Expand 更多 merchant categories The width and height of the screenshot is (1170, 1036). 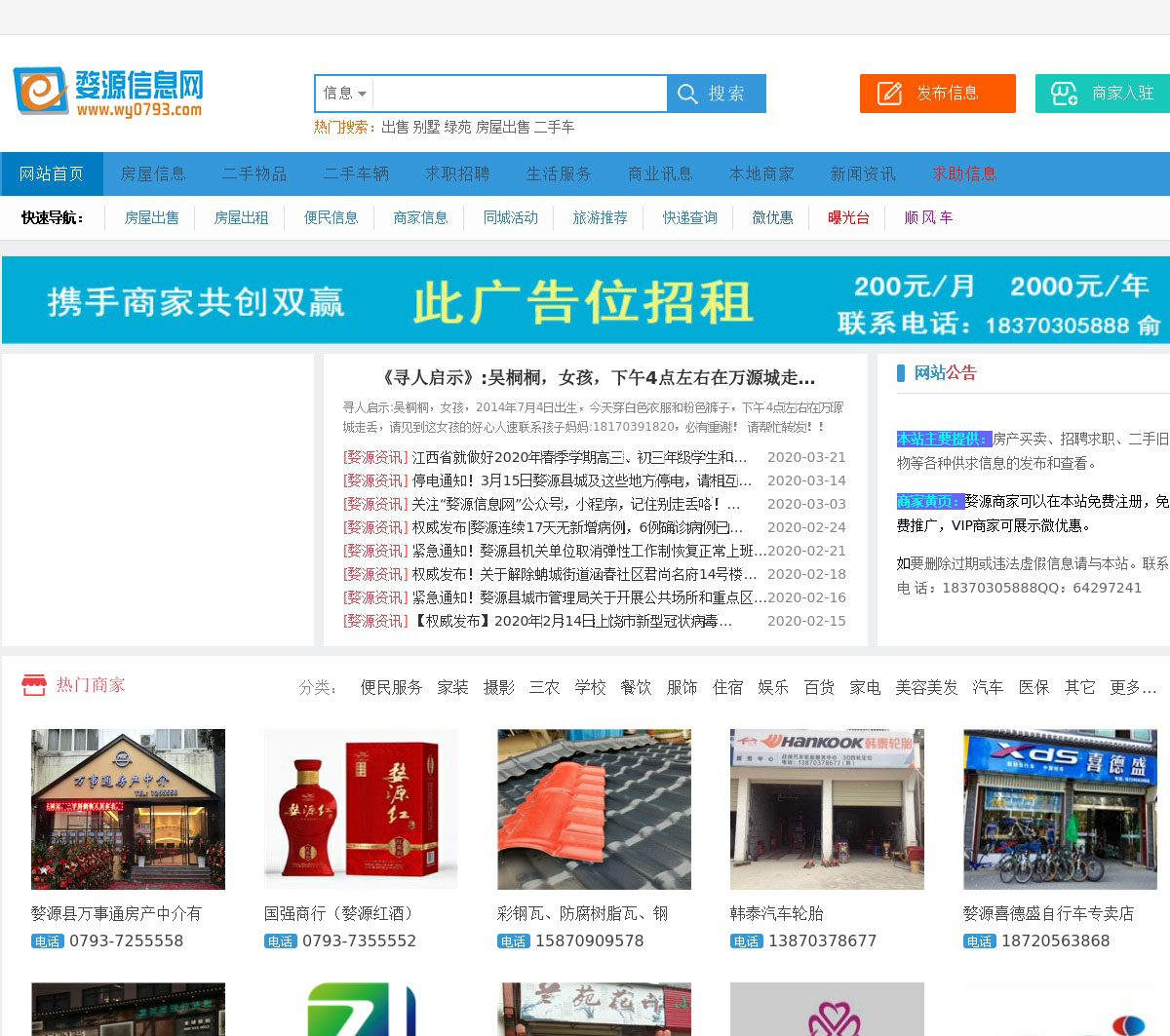[1133, 687]
